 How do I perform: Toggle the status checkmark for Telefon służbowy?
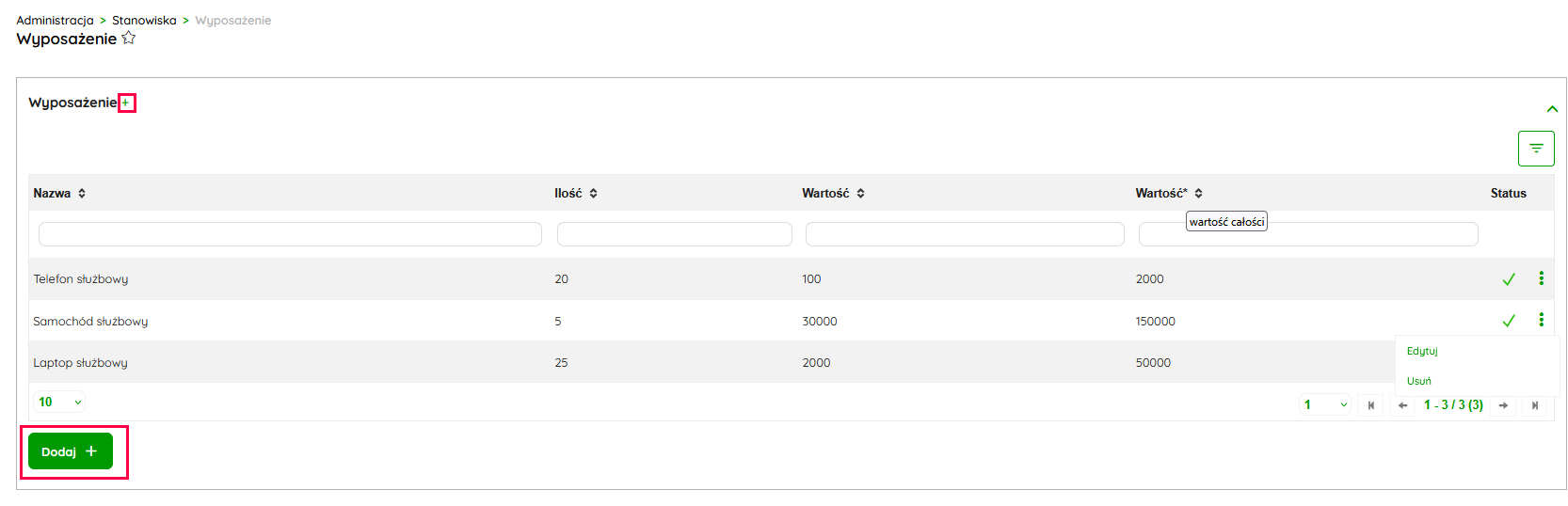tap(1509, 279)
